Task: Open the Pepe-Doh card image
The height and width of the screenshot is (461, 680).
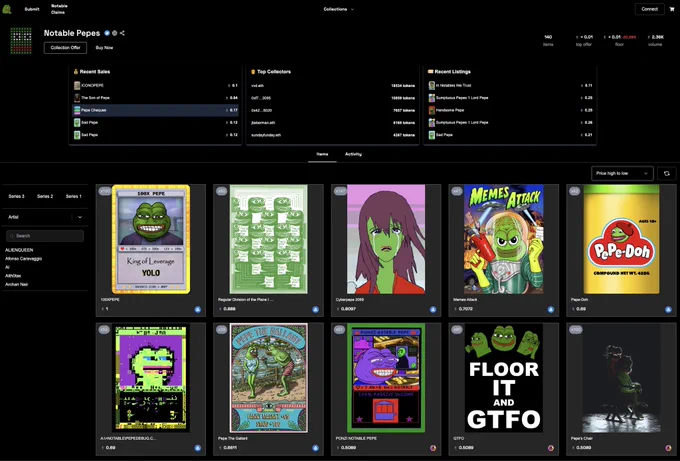Action: [621, 239]
